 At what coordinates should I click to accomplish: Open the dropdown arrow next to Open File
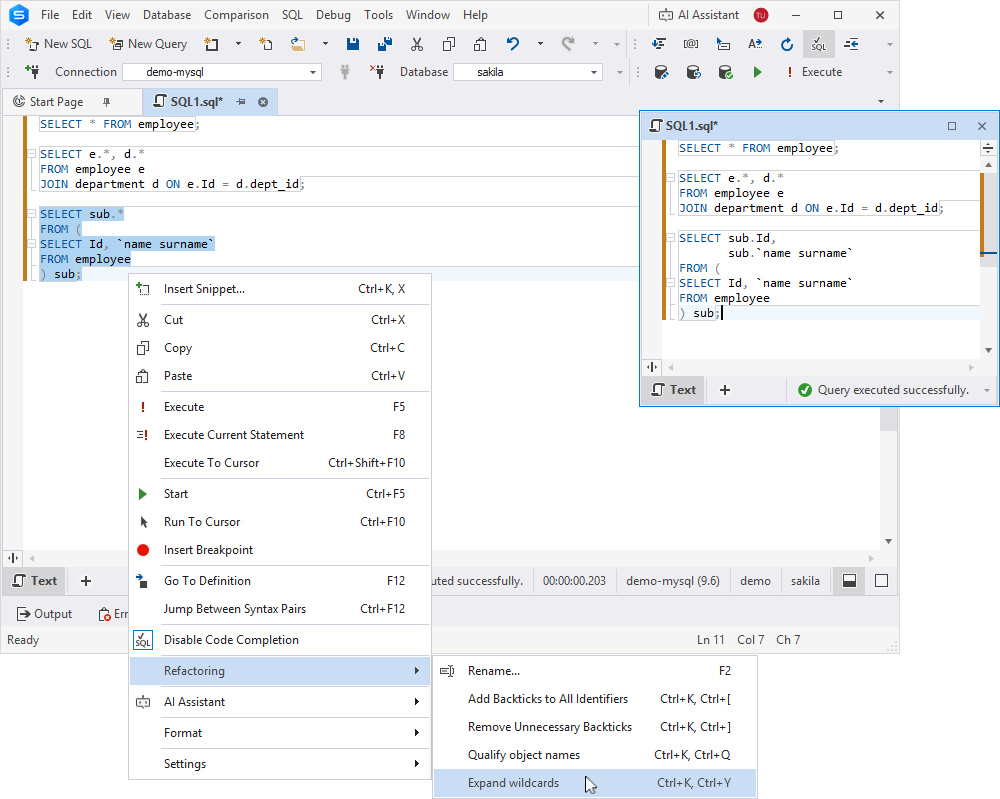[x=325, y=44]
